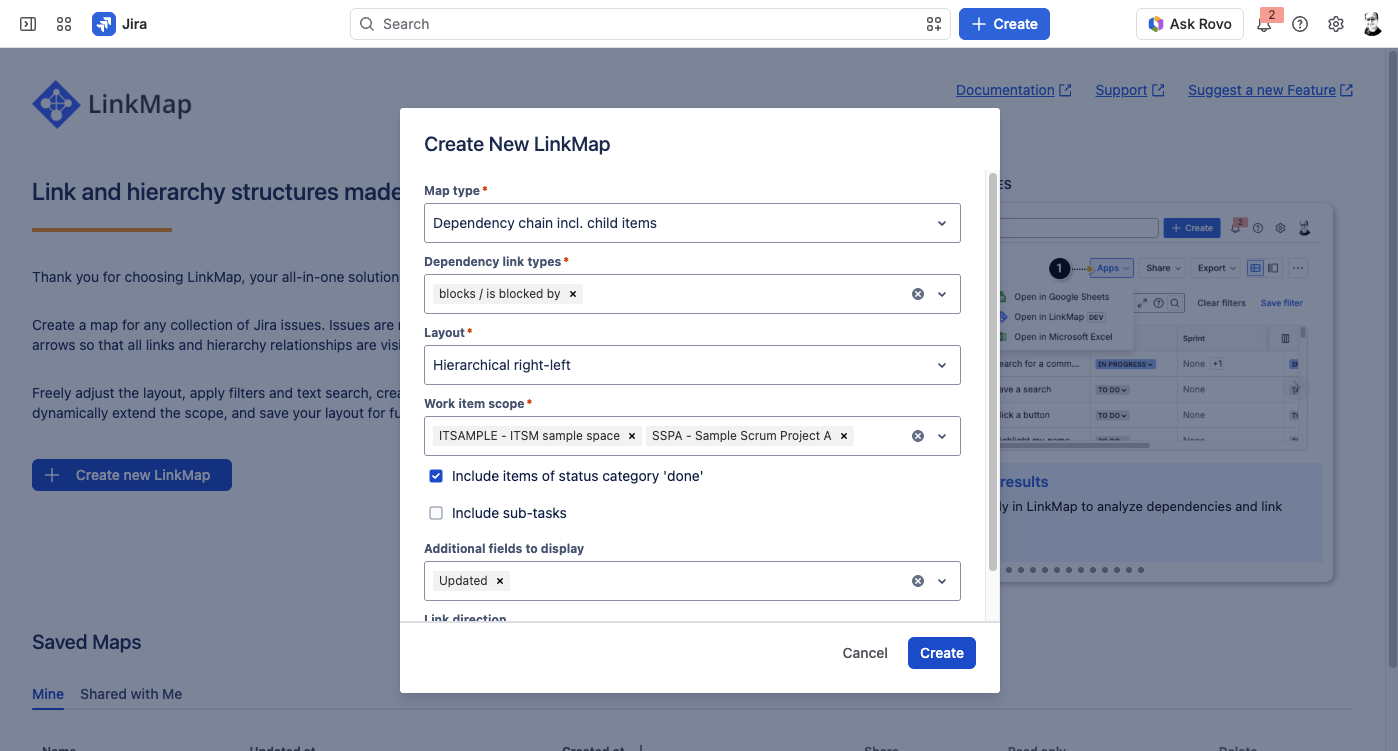Viewport: 1398px width, 751px height.
Task: Clear all Additional fields to display
Action: (918, 581)
